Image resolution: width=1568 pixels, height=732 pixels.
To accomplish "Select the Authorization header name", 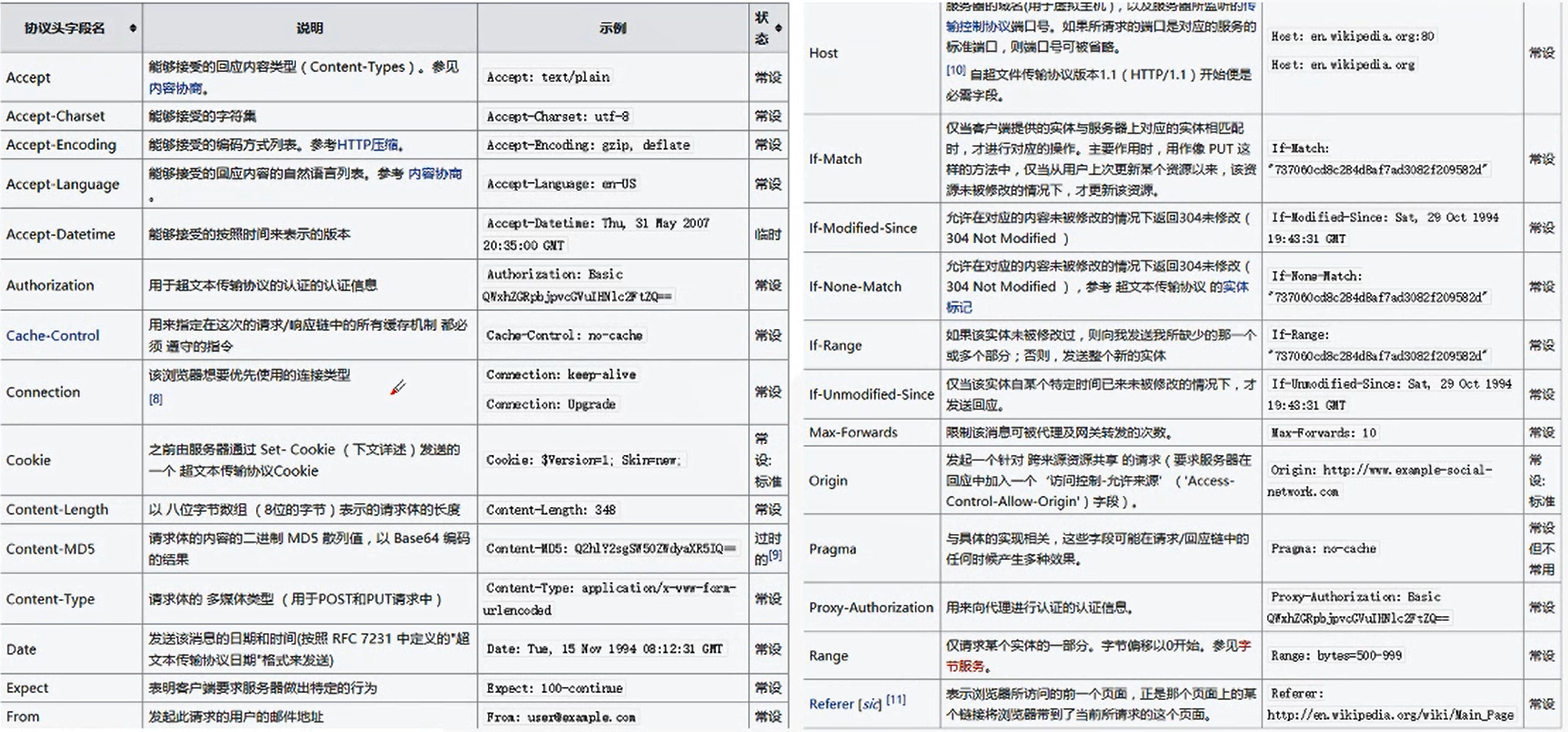I will [x=49, y=285].
